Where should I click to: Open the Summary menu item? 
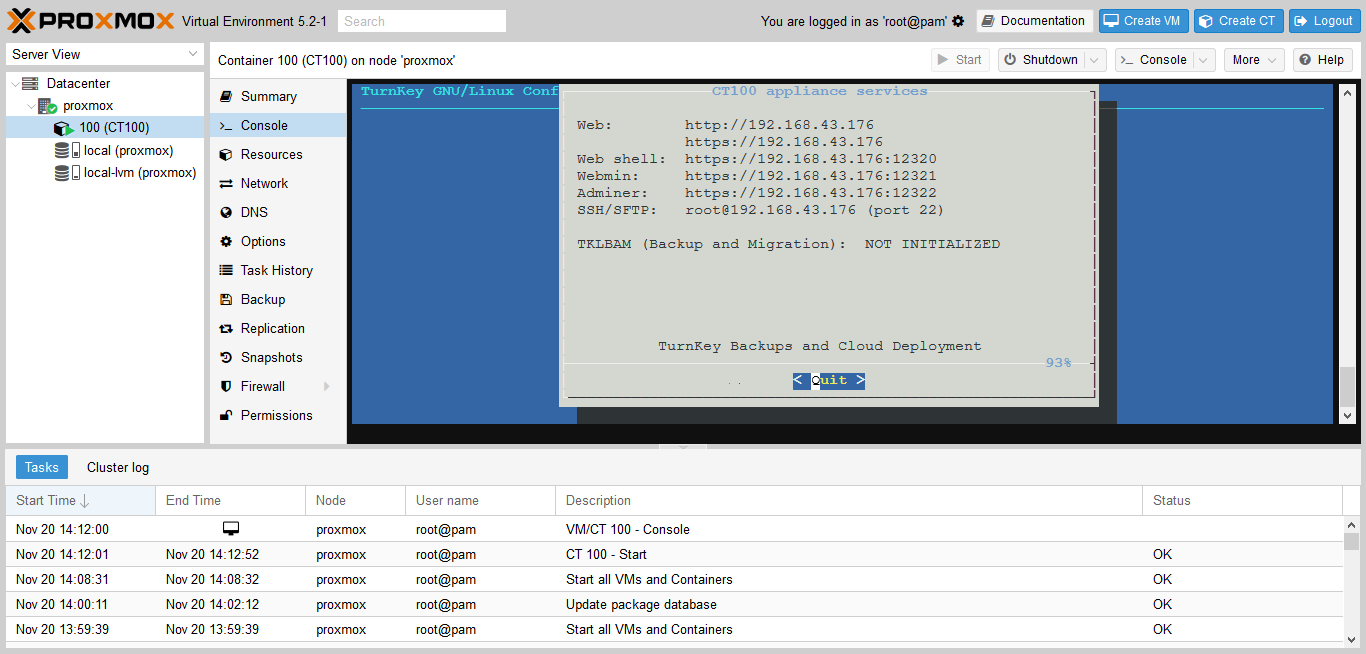point(278,97)
